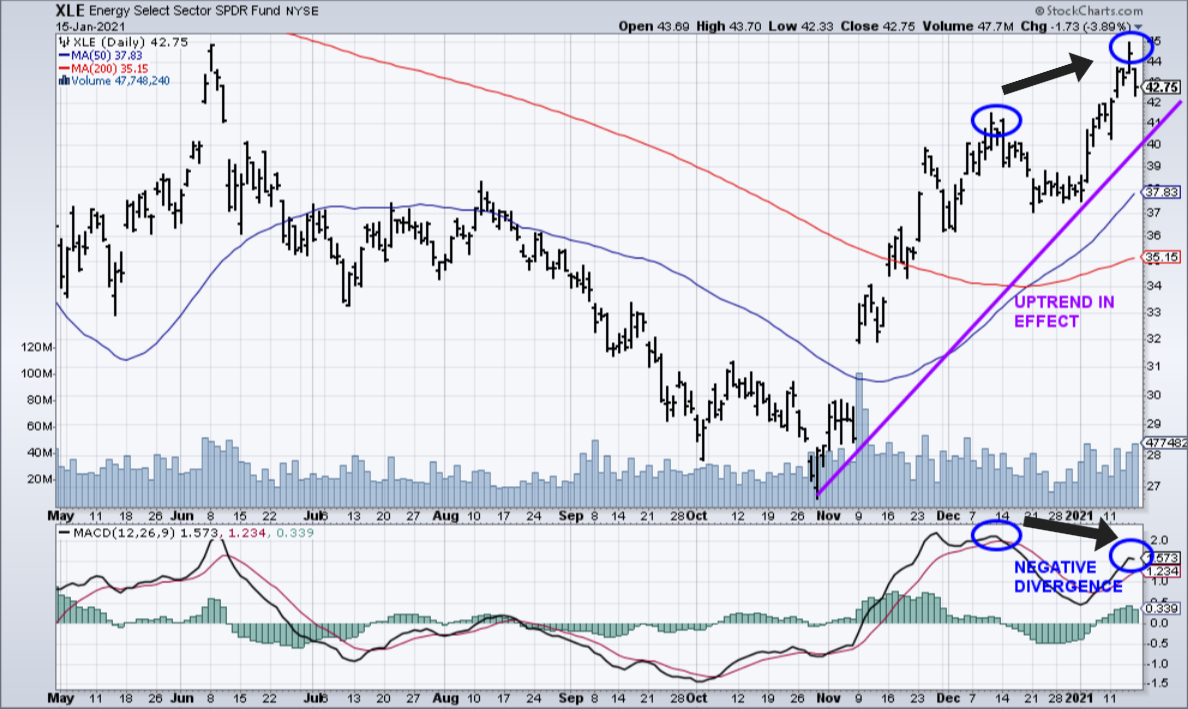Click the candlestick icon beside XLE (Daily)
The image size is (1188, 709).
coord(64,42)
